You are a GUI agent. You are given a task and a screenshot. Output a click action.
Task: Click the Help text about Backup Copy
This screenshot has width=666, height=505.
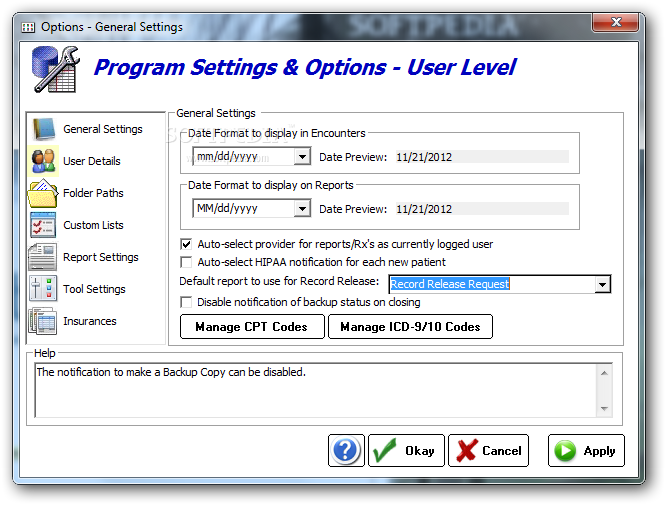(x=171, y=372)
